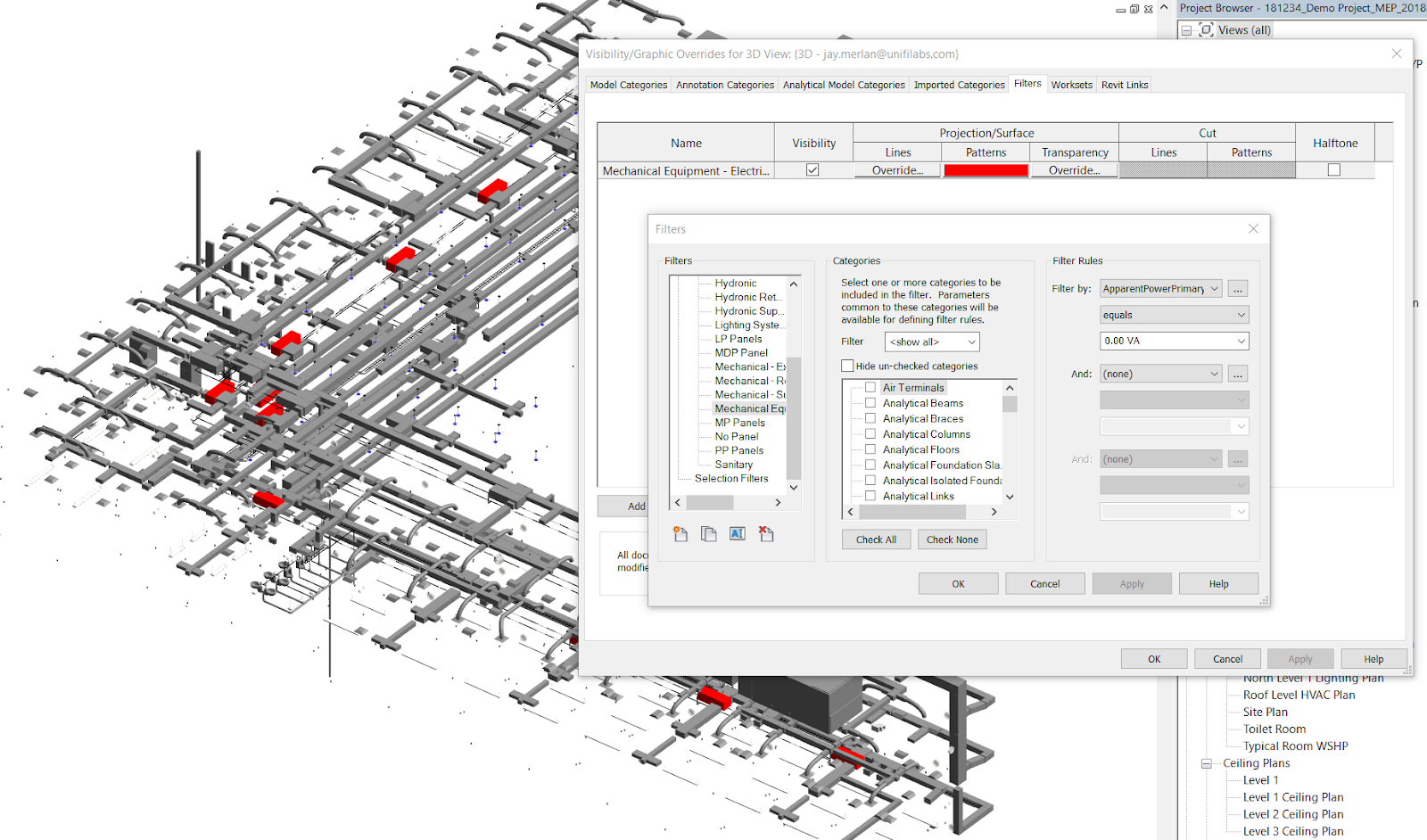Enable Halftone for Mechanical Equipment filter

coord(1334,170)
